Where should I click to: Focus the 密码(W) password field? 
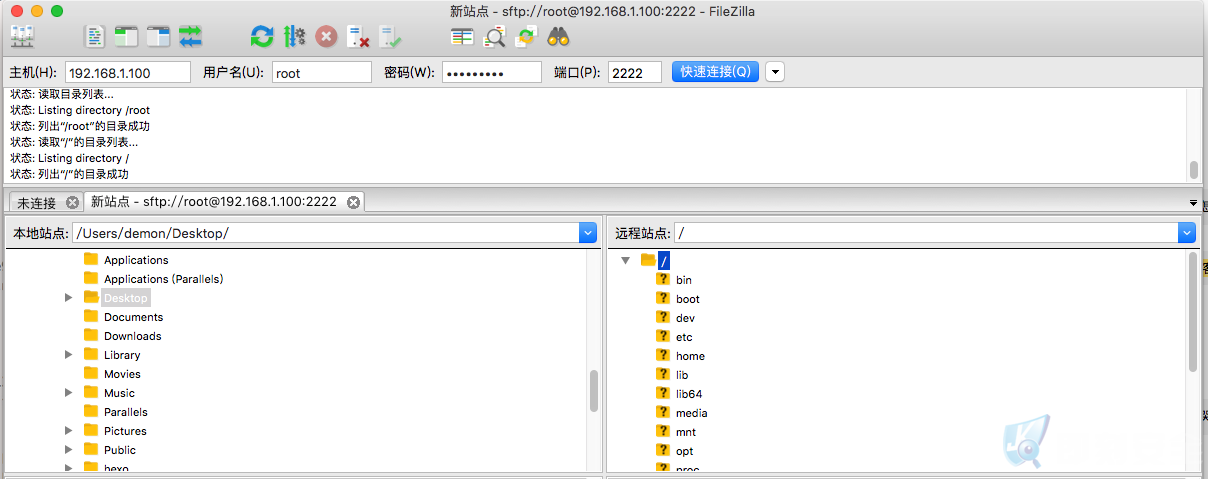pyautogui.click(x=492, y=73)
